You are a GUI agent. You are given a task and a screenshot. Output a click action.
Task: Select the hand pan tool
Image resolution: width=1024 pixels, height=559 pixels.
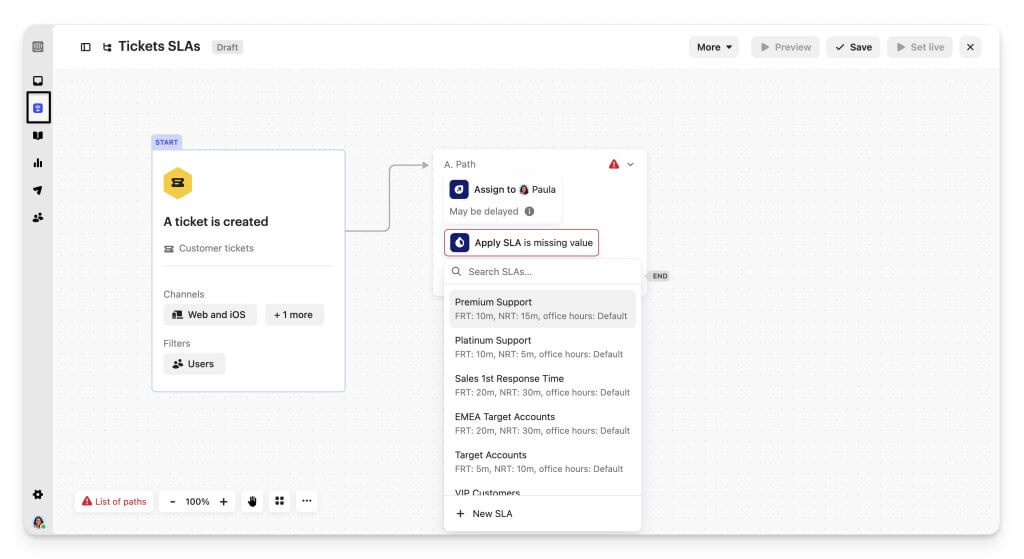coord(252,501)
